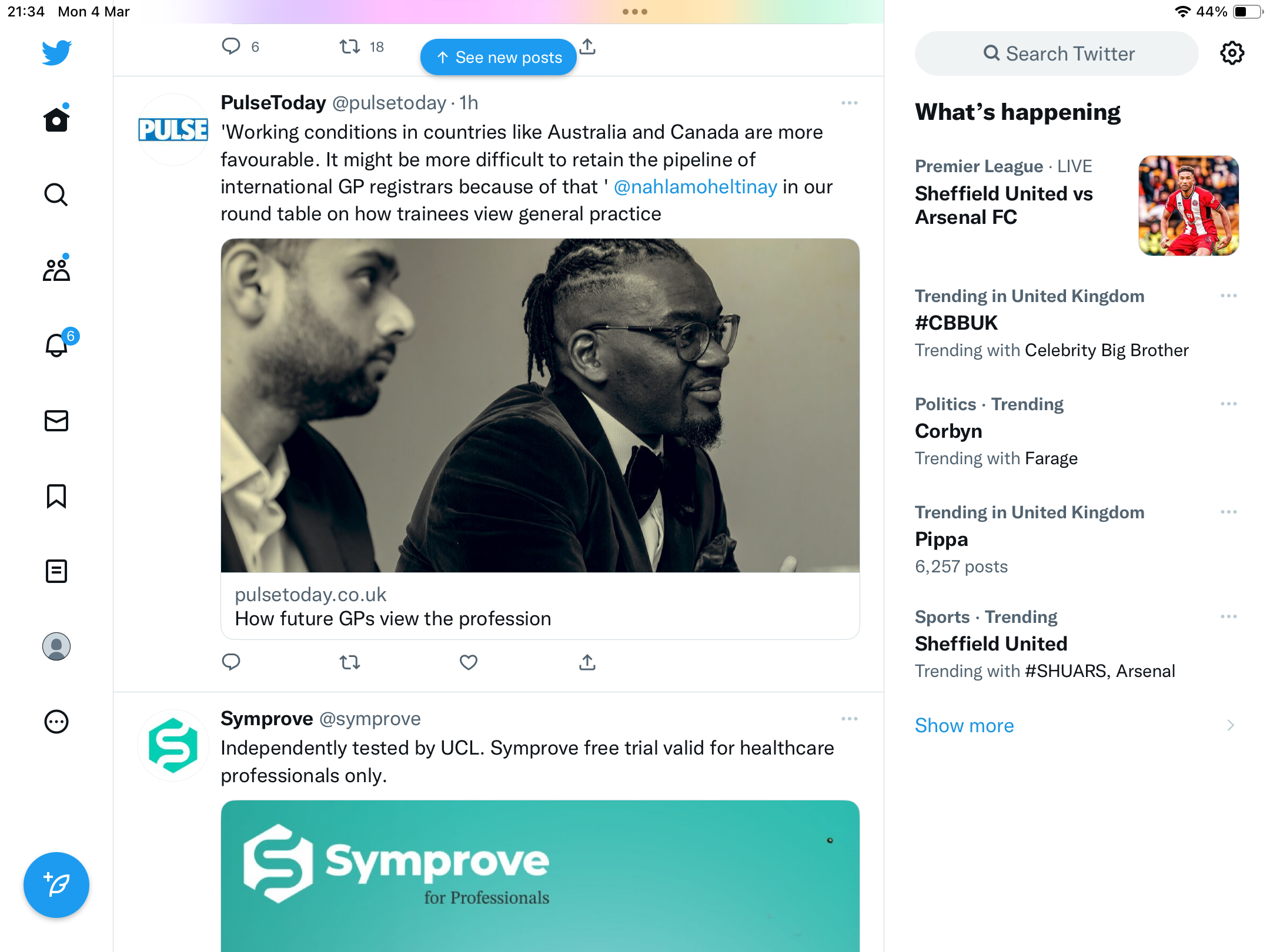This screenshot has width=1270, height=952.
Task: Open more options on PulseToday post
Action: click(x=850, y=103)
